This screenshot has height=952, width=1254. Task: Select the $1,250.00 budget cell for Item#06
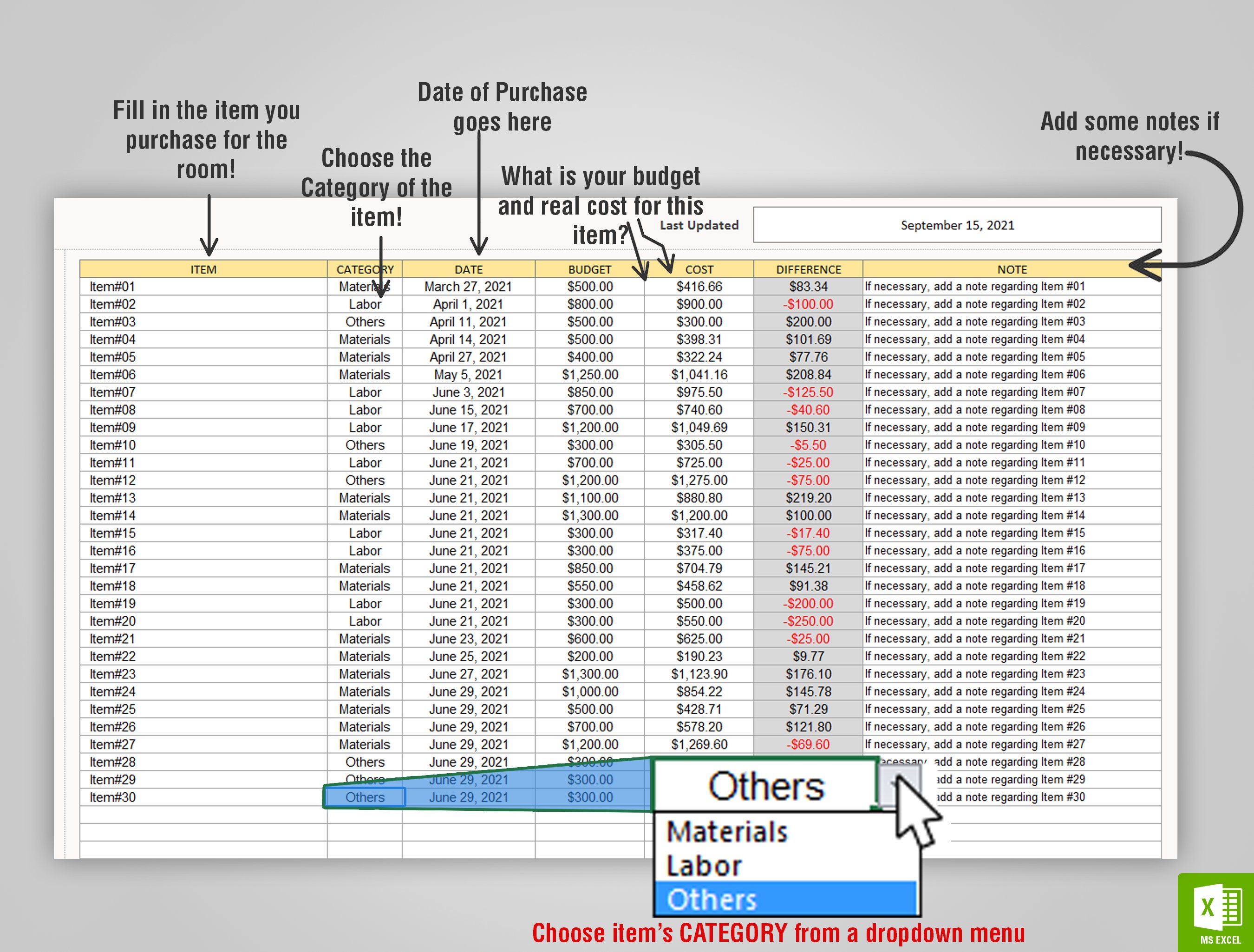[589, 374]
